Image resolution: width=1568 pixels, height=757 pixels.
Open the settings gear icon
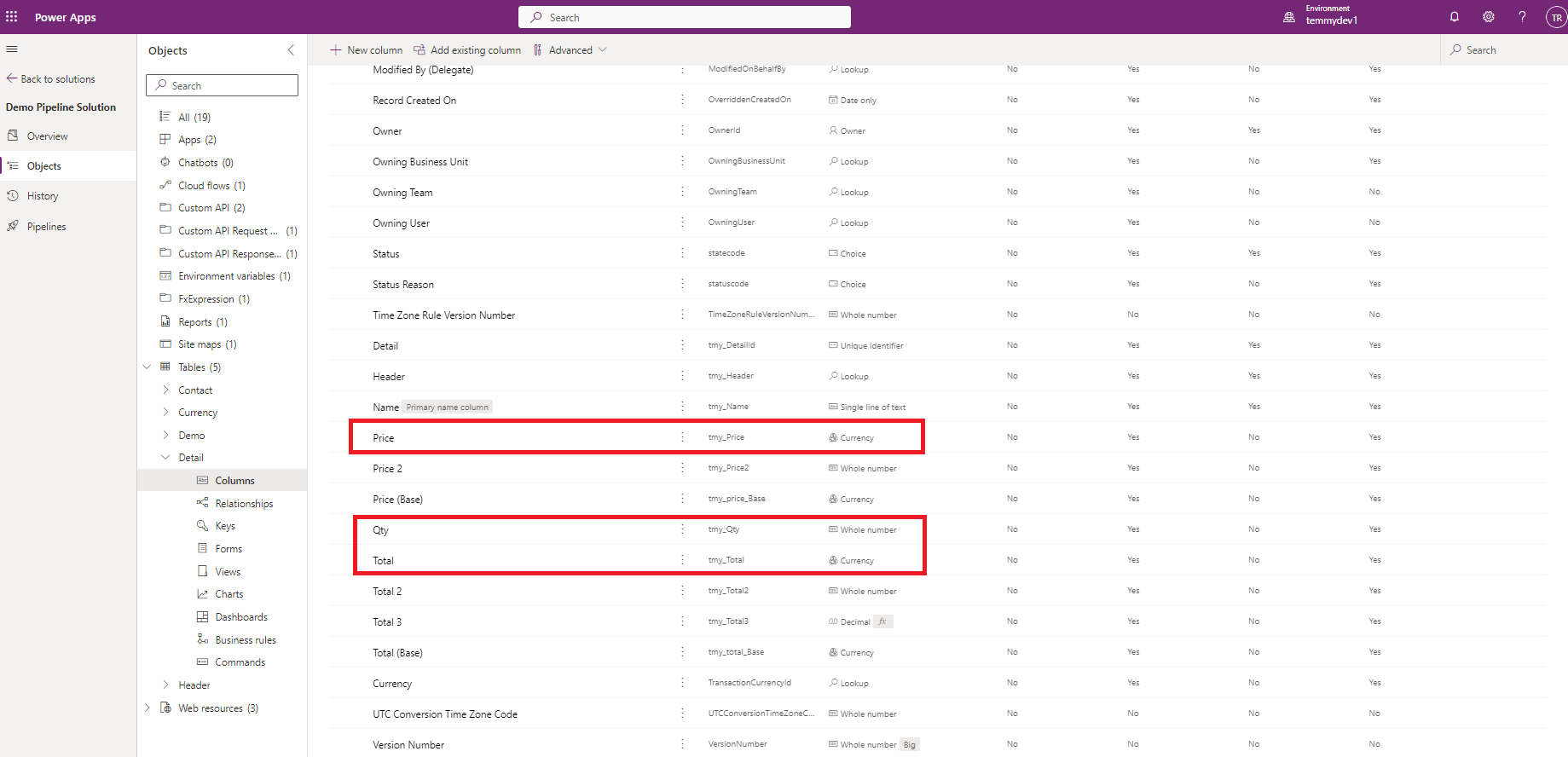click(x=1489, y=17)
